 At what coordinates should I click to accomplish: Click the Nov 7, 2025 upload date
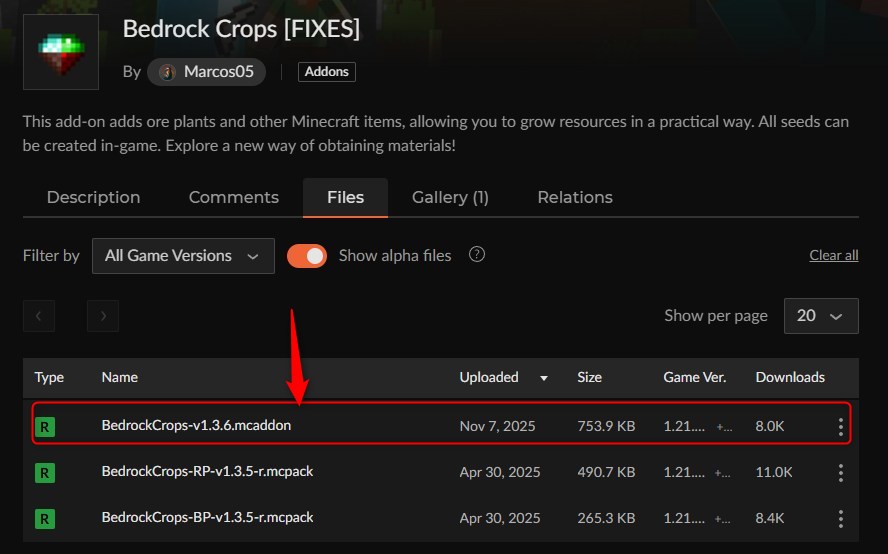[x=497, y=426]
